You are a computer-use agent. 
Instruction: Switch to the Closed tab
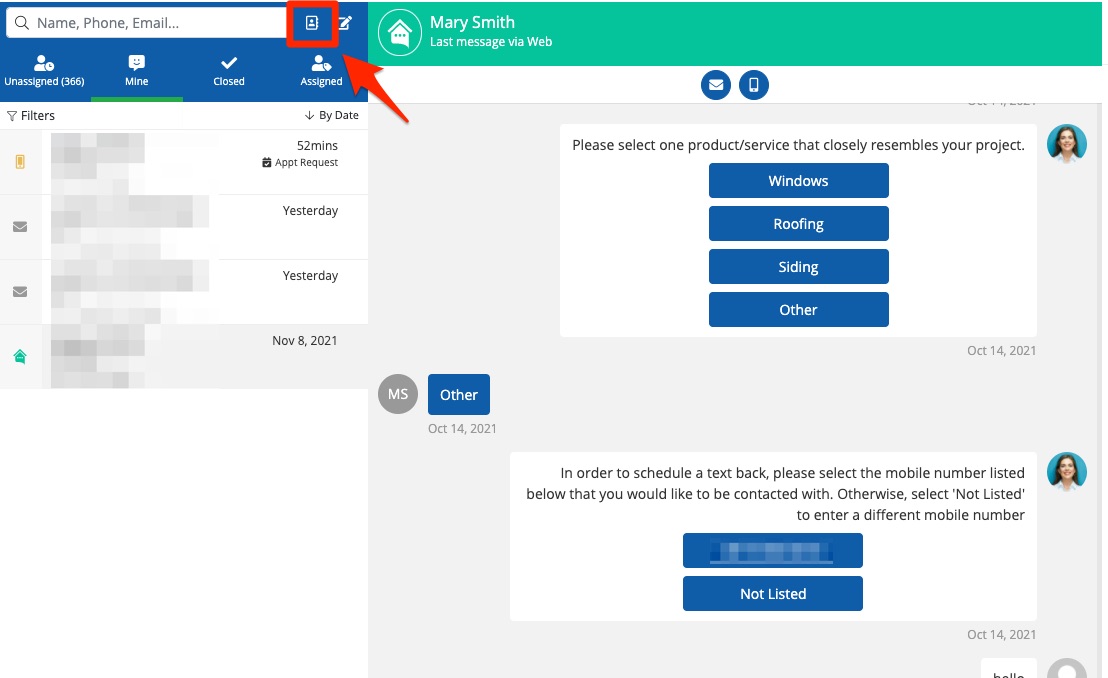click(x=229, y=71)
